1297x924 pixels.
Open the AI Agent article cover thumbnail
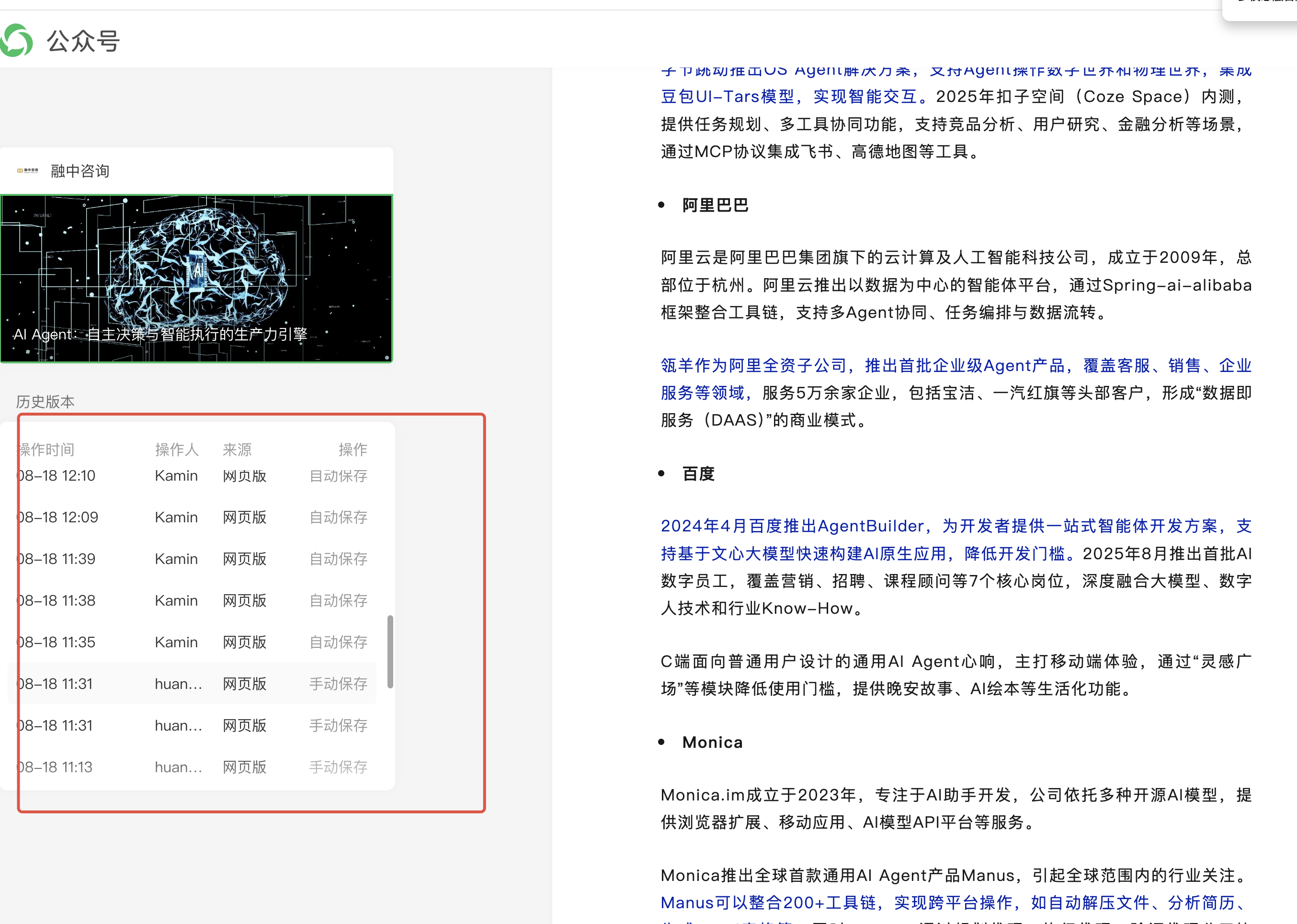(x=196, y=278)
